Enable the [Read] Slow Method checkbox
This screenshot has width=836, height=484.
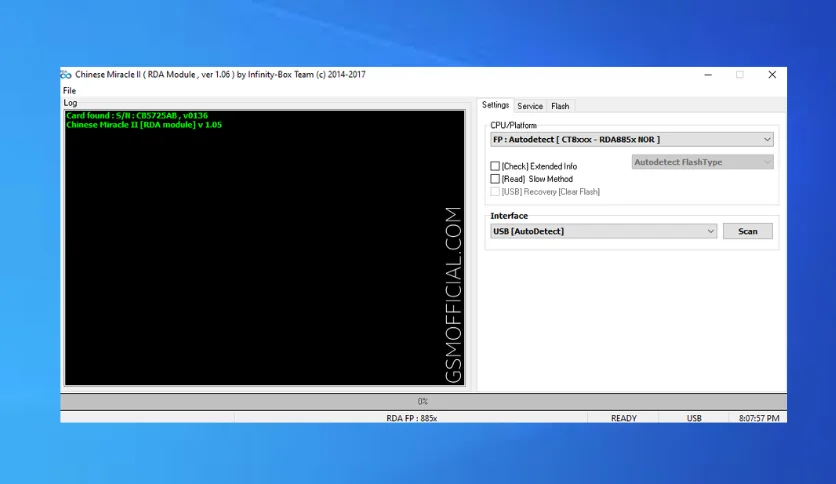click(x=495, y=179)
